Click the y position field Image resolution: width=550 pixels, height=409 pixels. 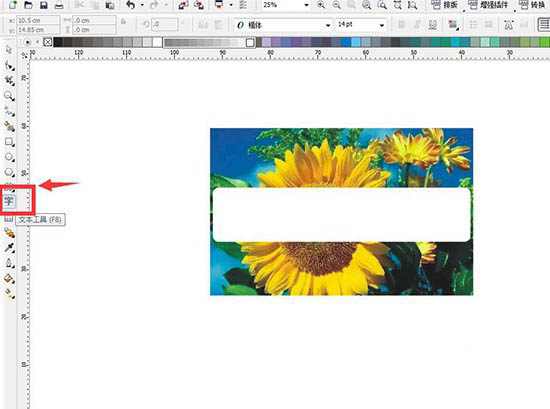pos(38,30)
